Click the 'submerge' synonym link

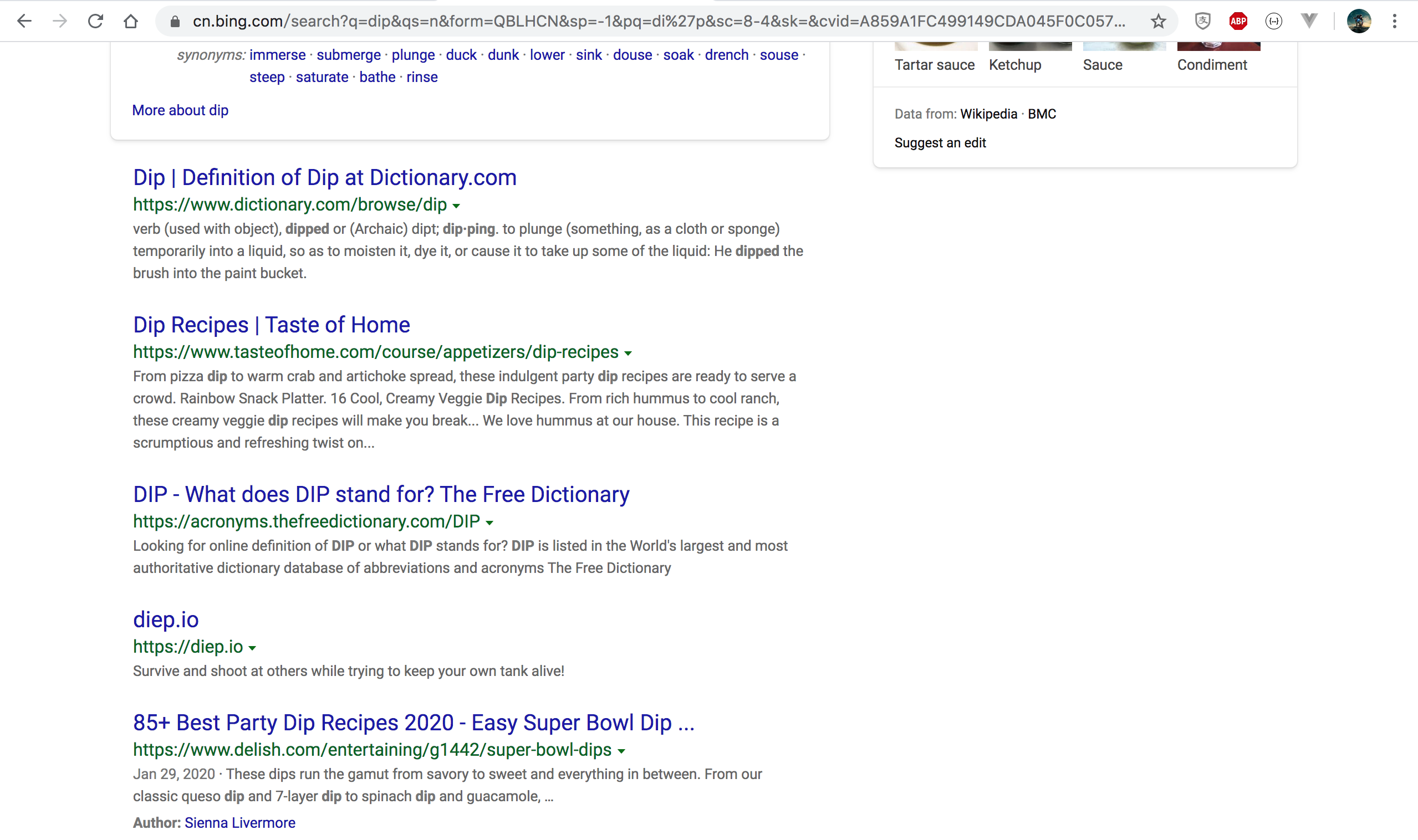(348, 55)
